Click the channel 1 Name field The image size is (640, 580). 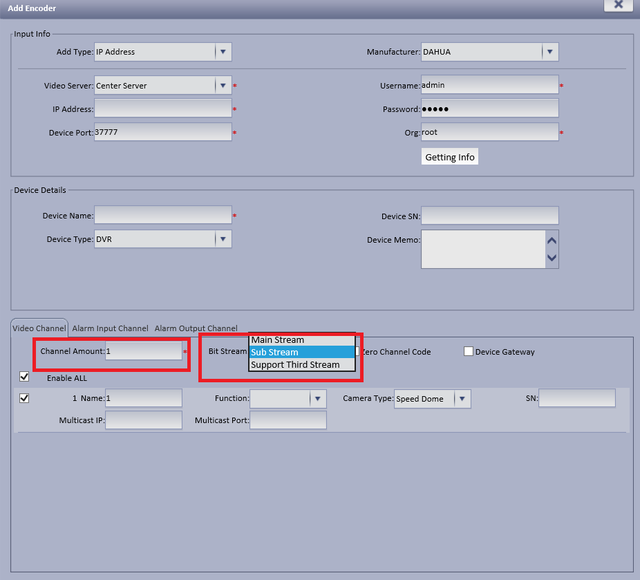144,398
